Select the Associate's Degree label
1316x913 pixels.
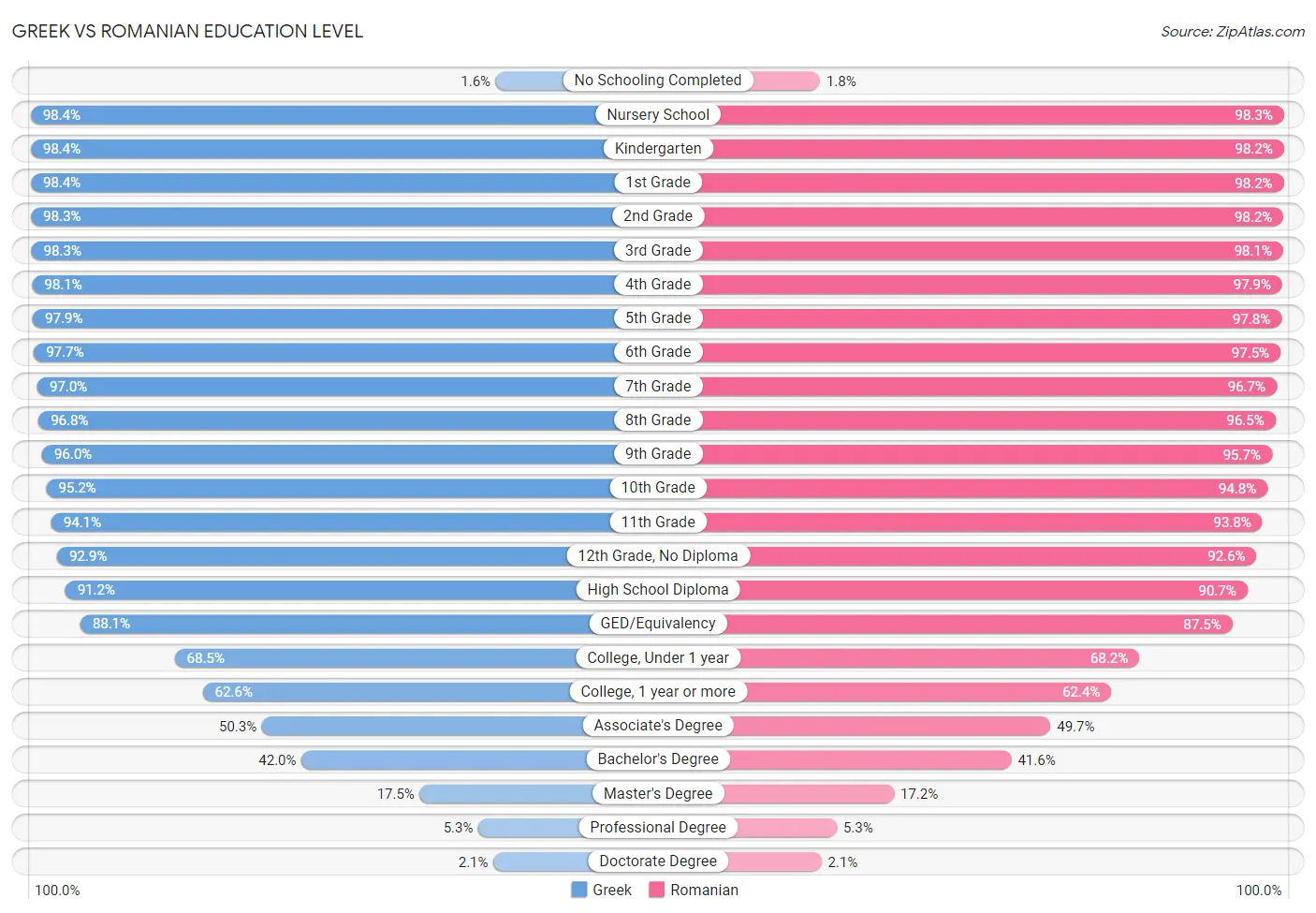658,725
